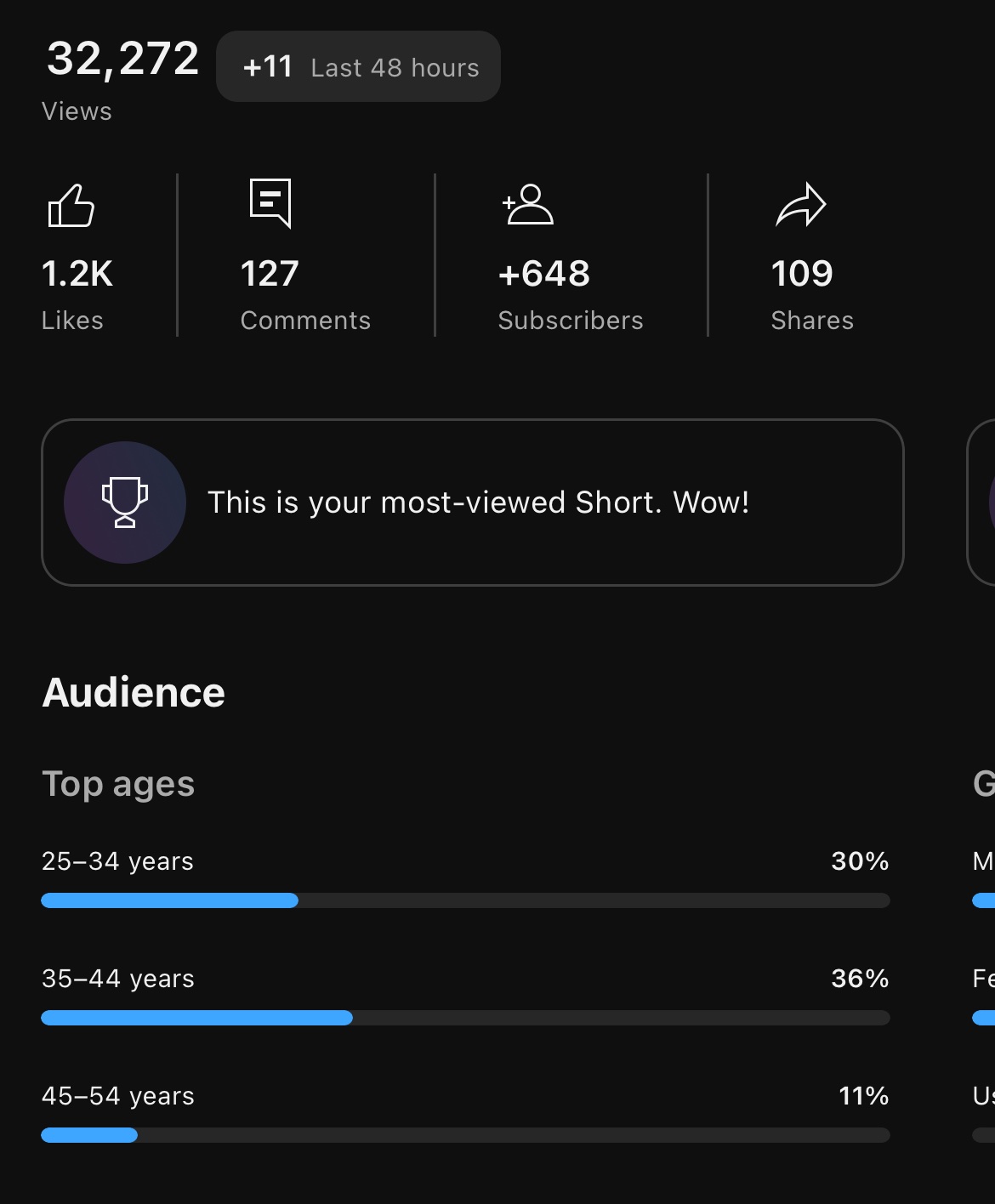The width and height of the screenshot is (995, 1204).
Task: Tap the Shares arrow icon
Action: 800,205
